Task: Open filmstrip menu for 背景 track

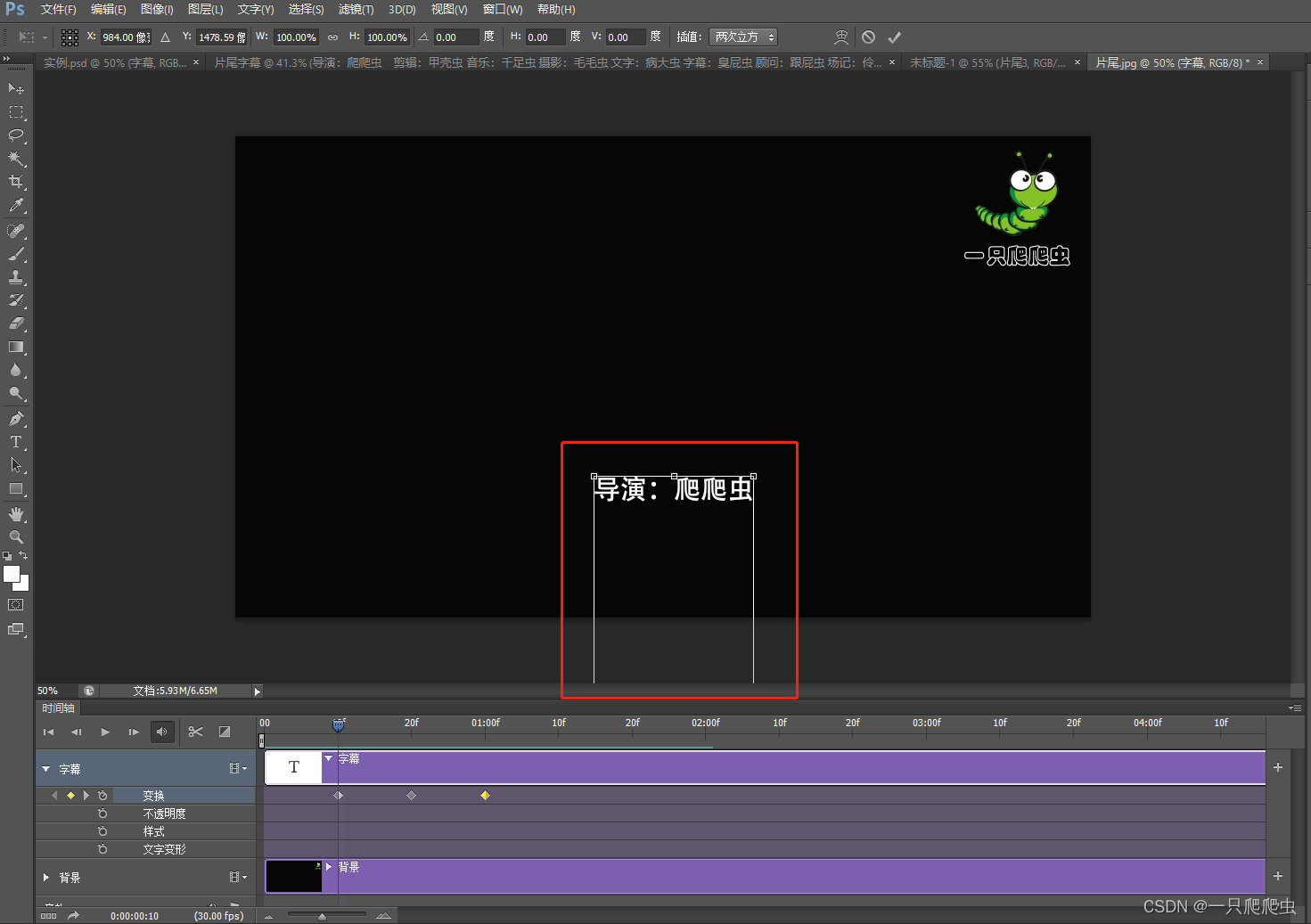Action: pos(237,877)
